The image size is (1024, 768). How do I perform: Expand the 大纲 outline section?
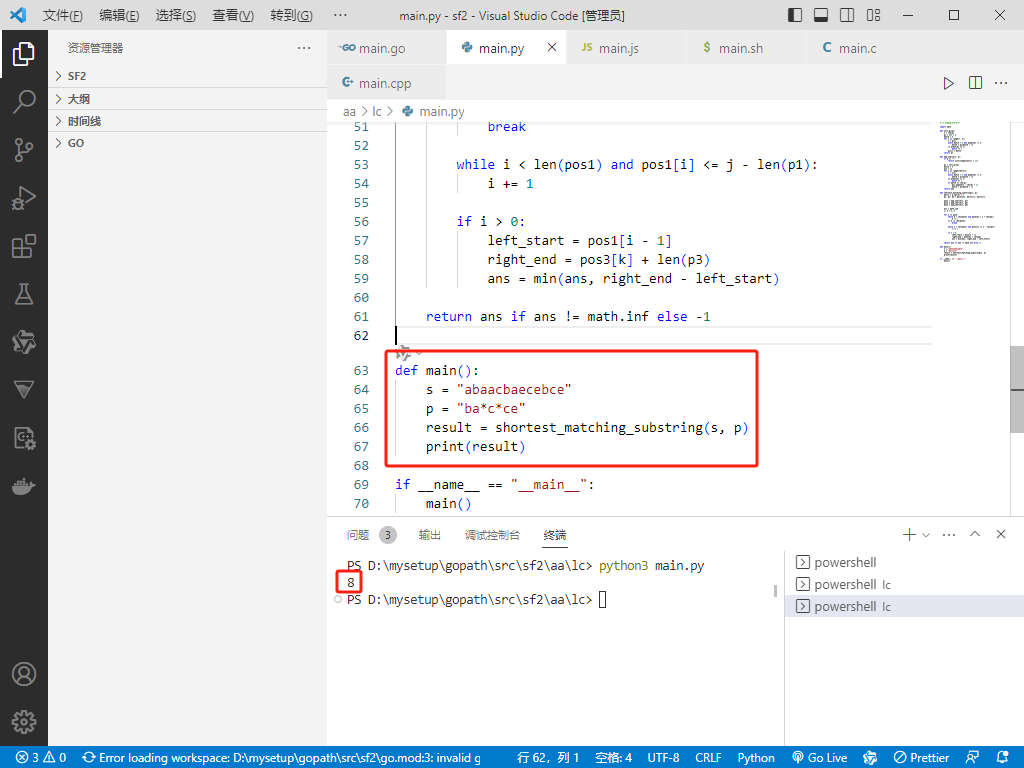(x=187, y=99)
